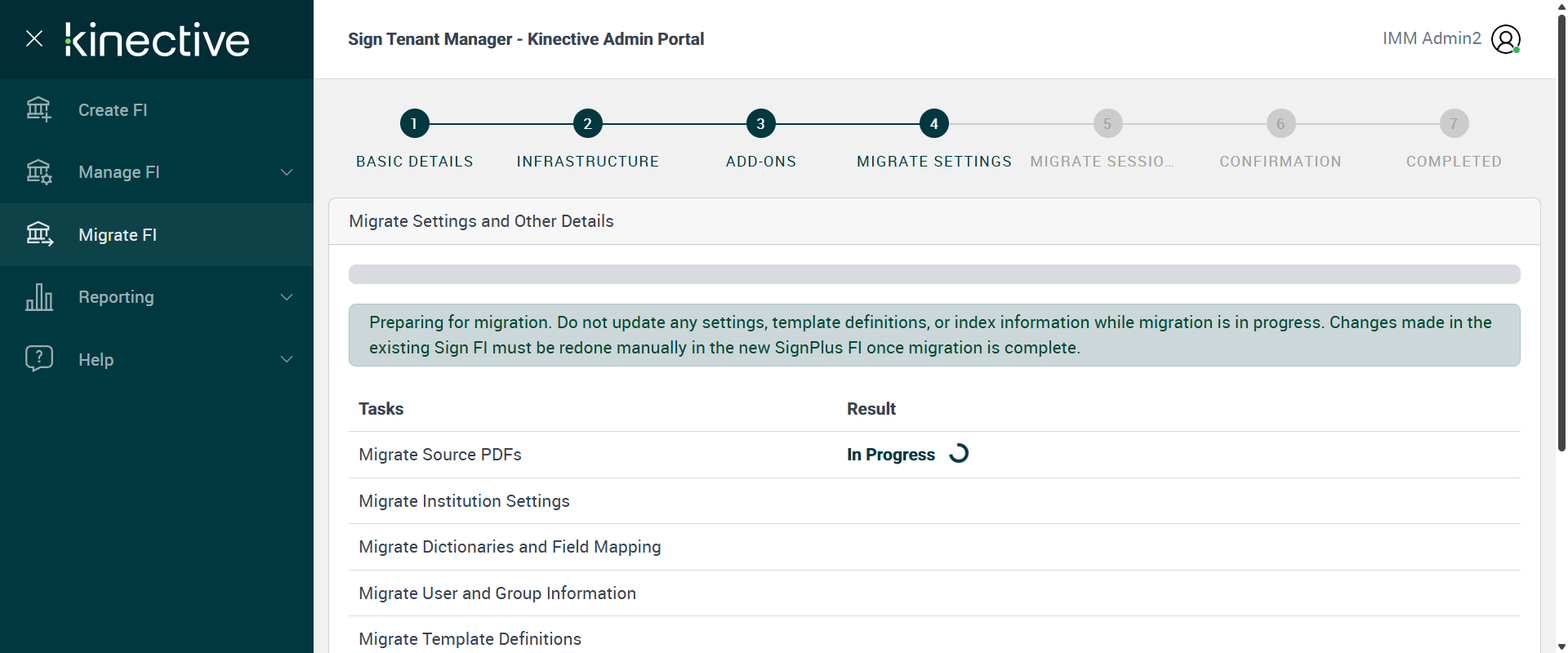Select the Migrate FI menu item
Viewport: 1568px width, 653px height.
[118, 235]
